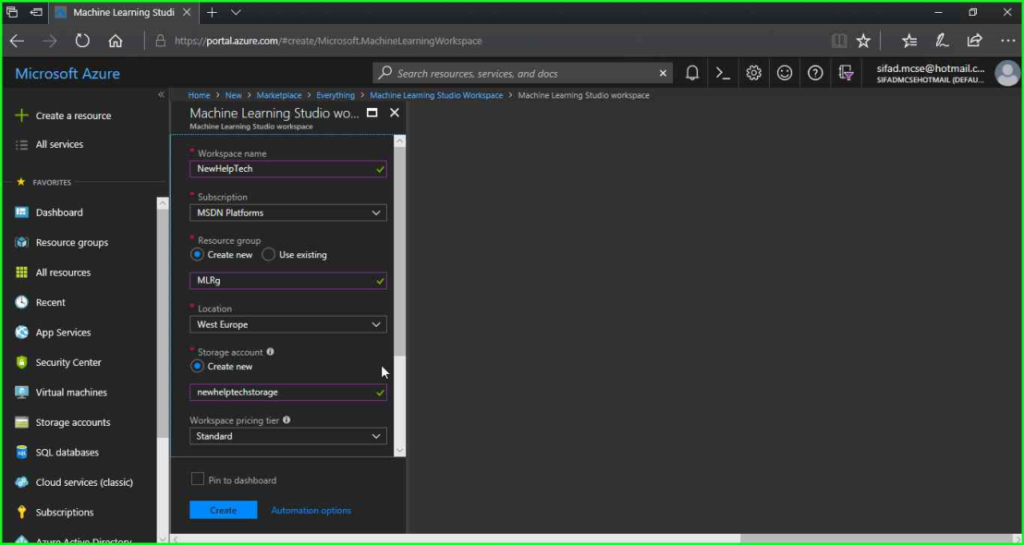The height and width of the screenshot is (545, 1024).
Task: Add this page to favorites star
Action: pos(863,41)
